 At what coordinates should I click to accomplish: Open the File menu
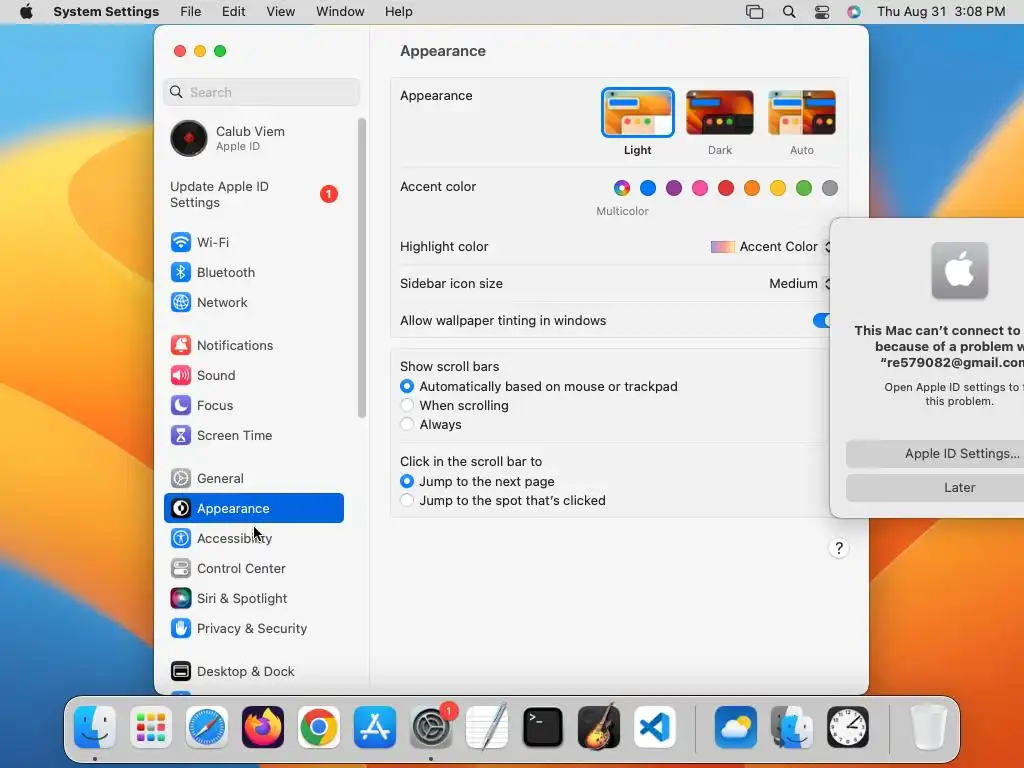pyautogui.click(x=191, y=12)
